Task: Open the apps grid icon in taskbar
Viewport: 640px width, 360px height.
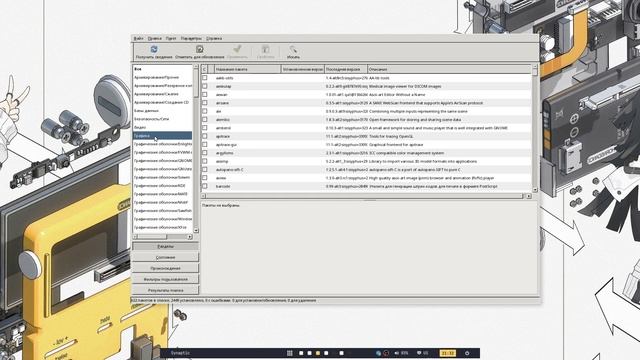Action: click(x=289, y=353)
